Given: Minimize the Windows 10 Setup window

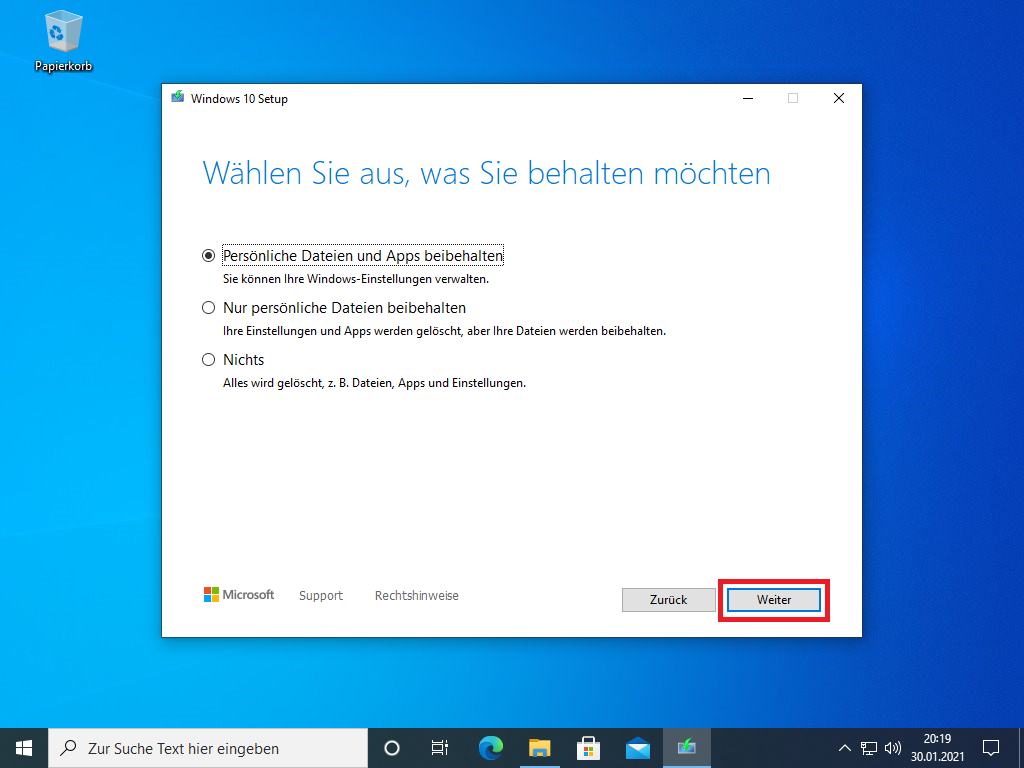Looking at the screenshot, I should coord(748,98).
